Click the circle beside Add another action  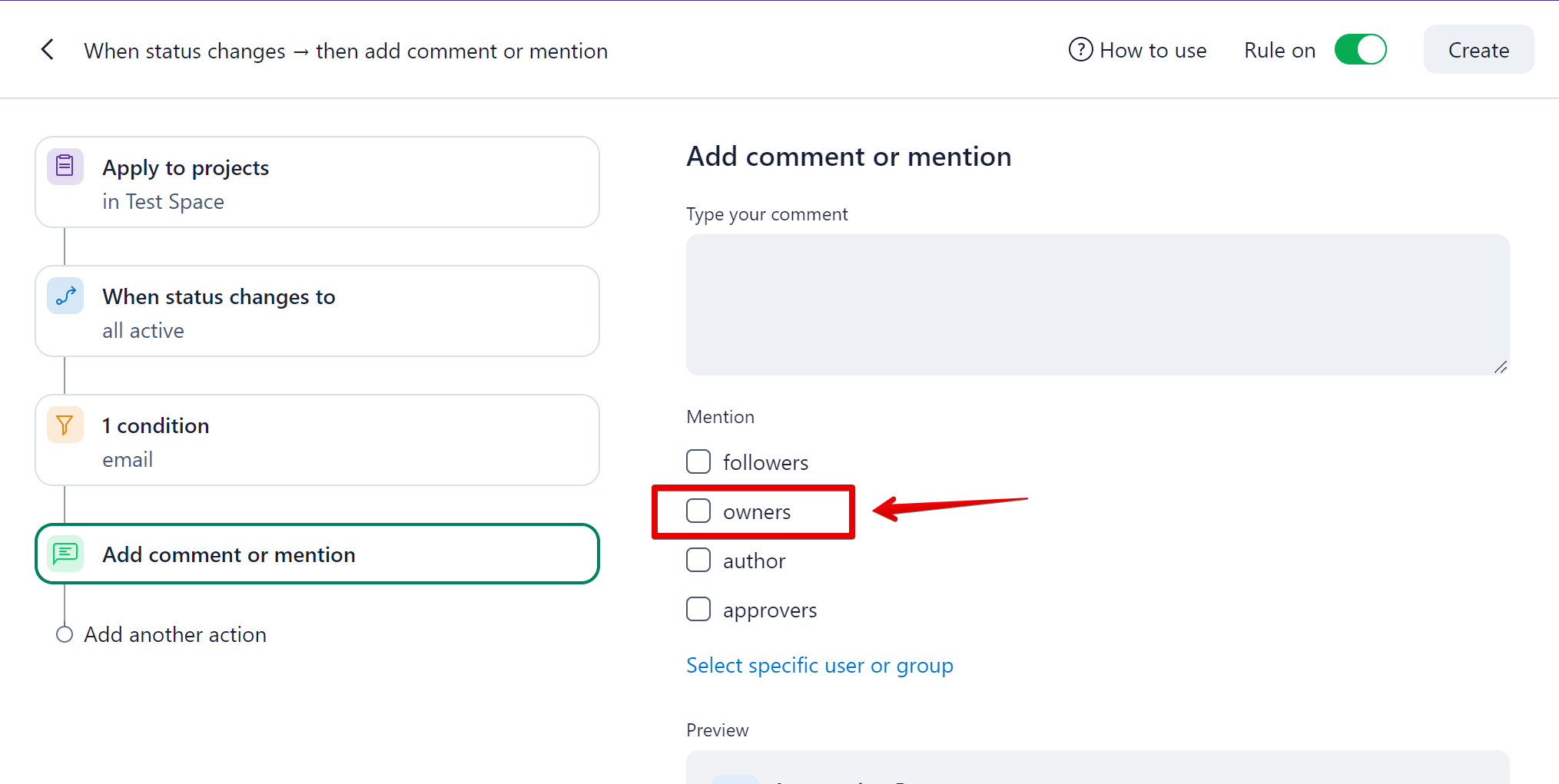pos(65,634)
